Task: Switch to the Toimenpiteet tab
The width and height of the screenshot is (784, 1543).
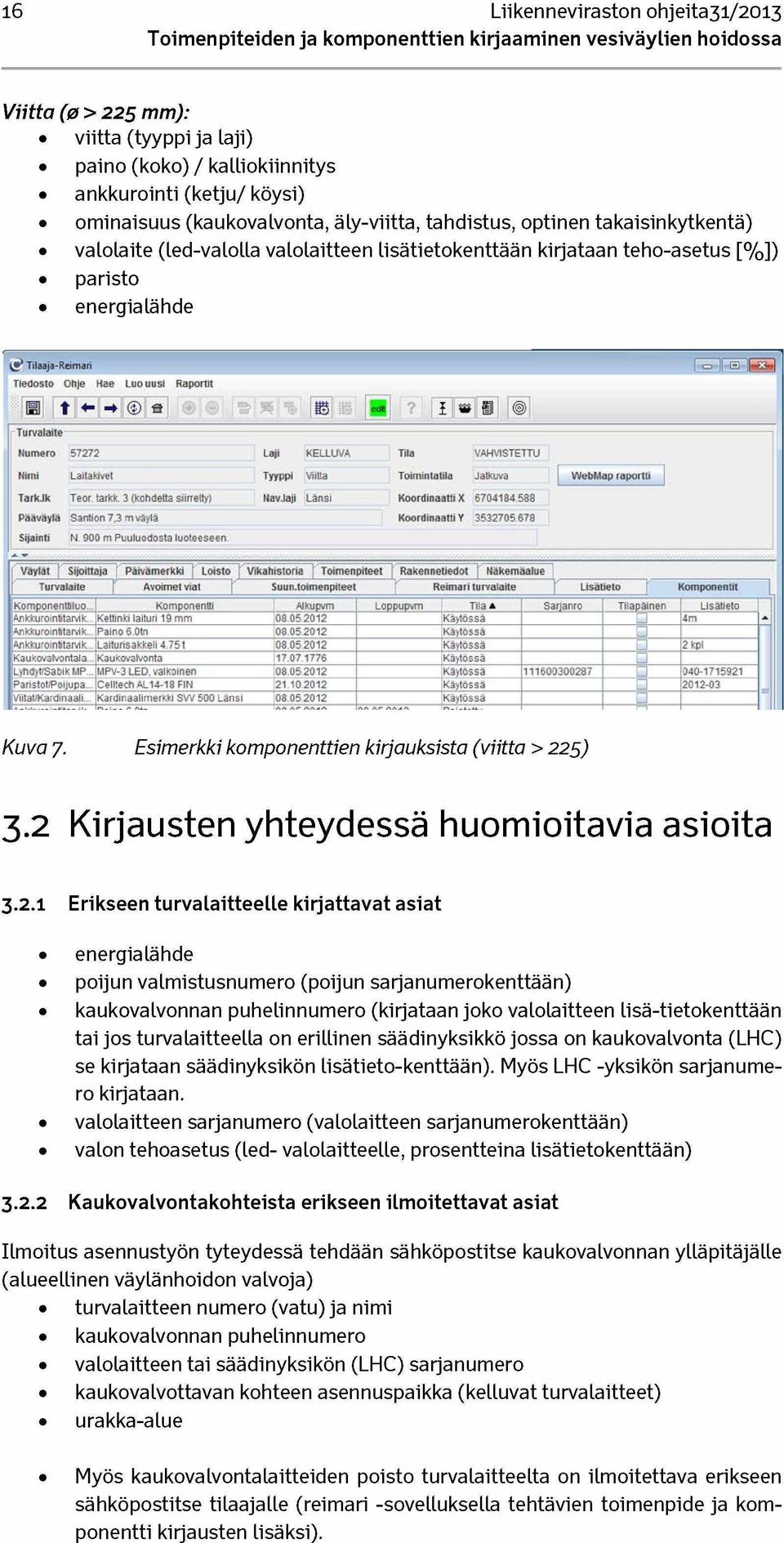Action: (x=351, y=571)
